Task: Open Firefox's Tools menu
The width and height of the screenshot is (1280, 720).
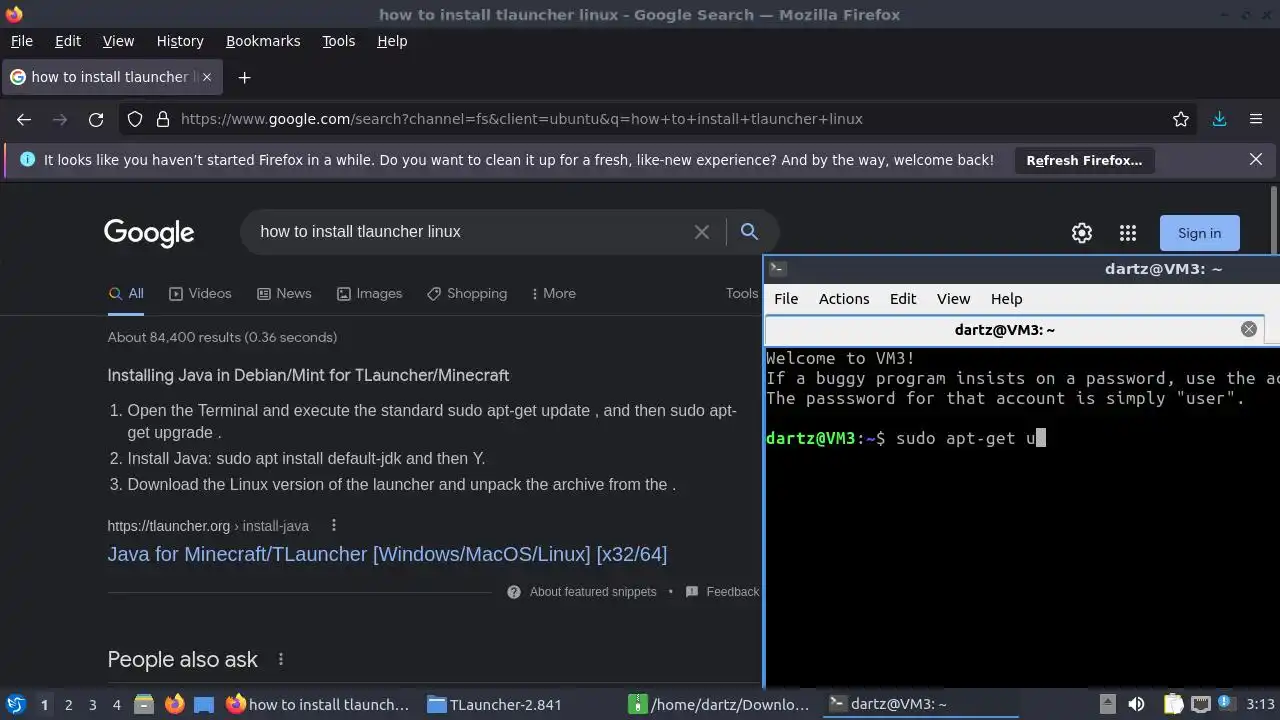Action: click(338, 41)
